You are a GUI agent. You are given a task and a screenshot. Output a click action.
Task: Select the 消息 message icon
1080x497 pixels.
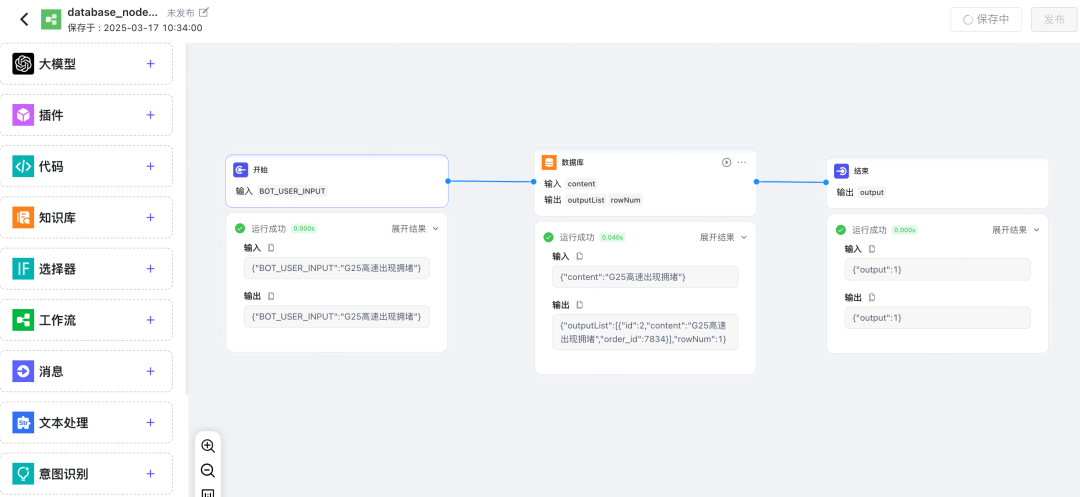23,372
